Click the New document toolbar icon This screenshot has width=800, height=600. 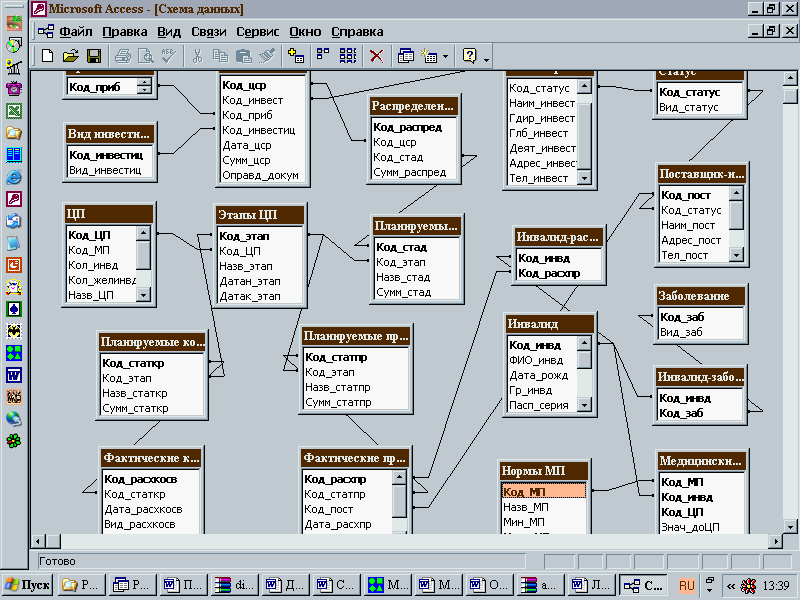(x=47, y=56)
